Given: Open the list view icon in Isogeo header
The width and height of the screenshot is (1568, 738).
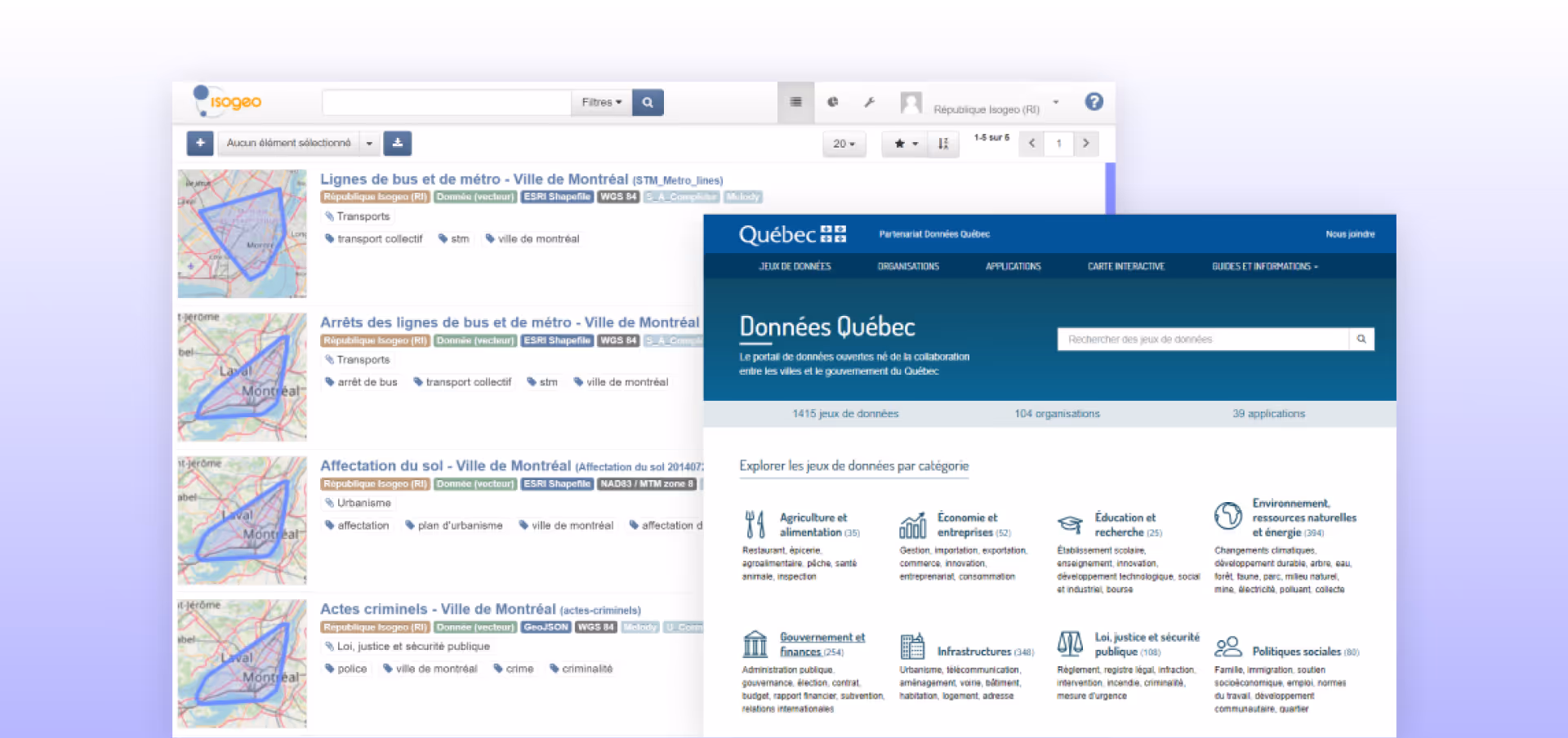Looking at the screenshot, I should click(x=795, y=102).
